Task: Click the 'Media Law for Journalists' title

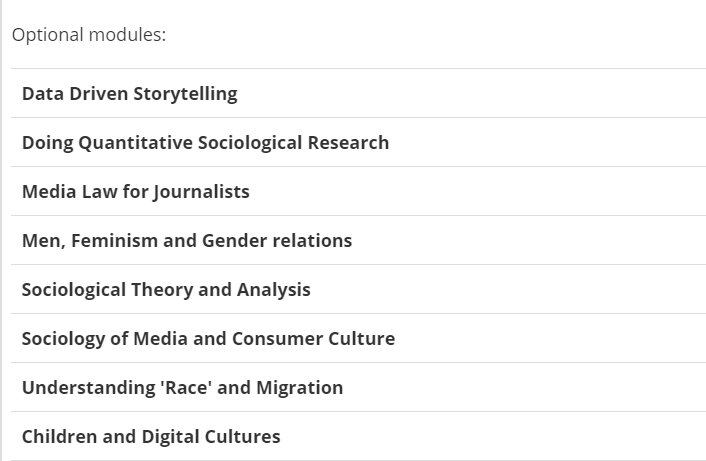Action: pos(135,191)
